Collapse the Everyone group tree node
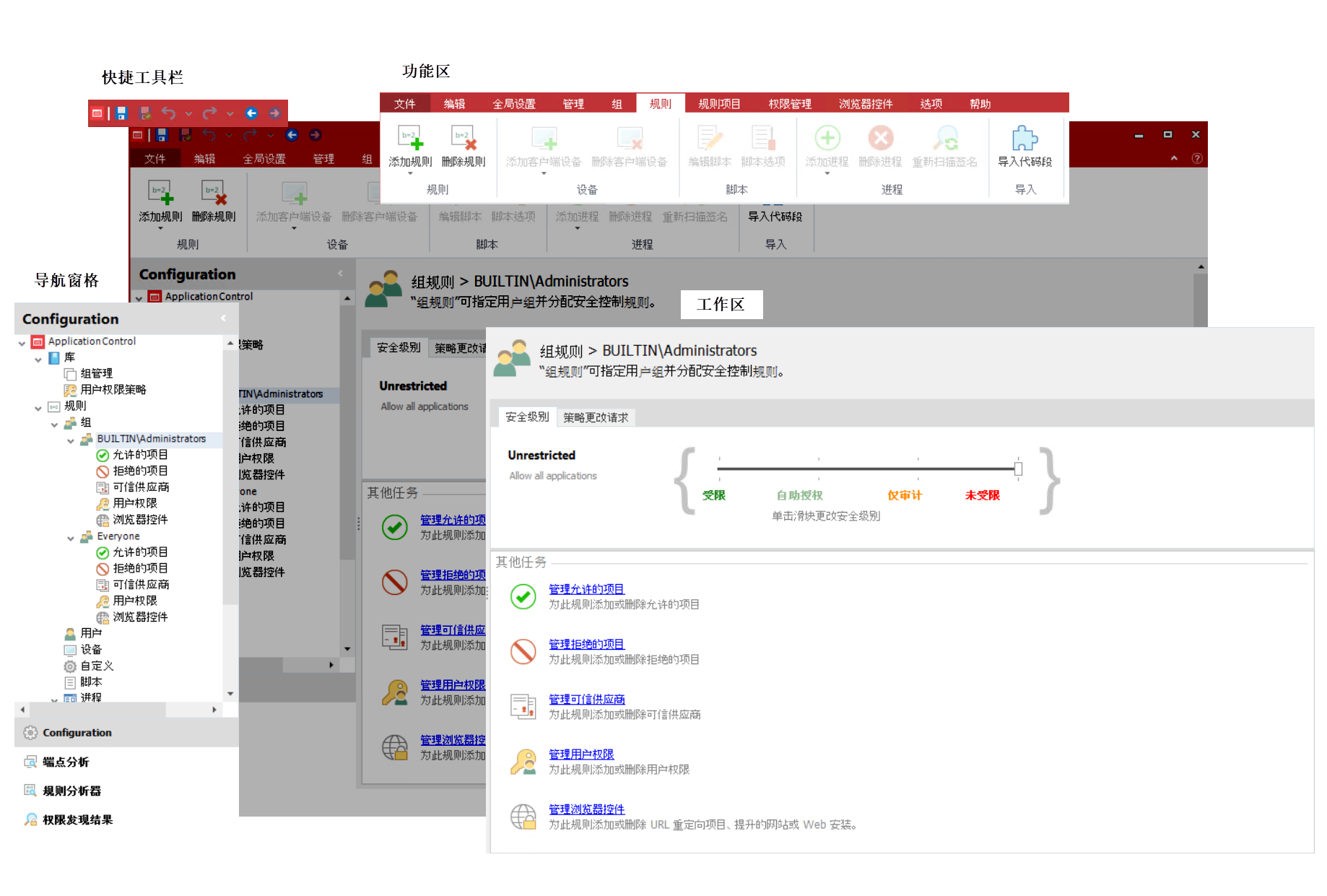The image size is (1327, 896). tap(71, 537)
